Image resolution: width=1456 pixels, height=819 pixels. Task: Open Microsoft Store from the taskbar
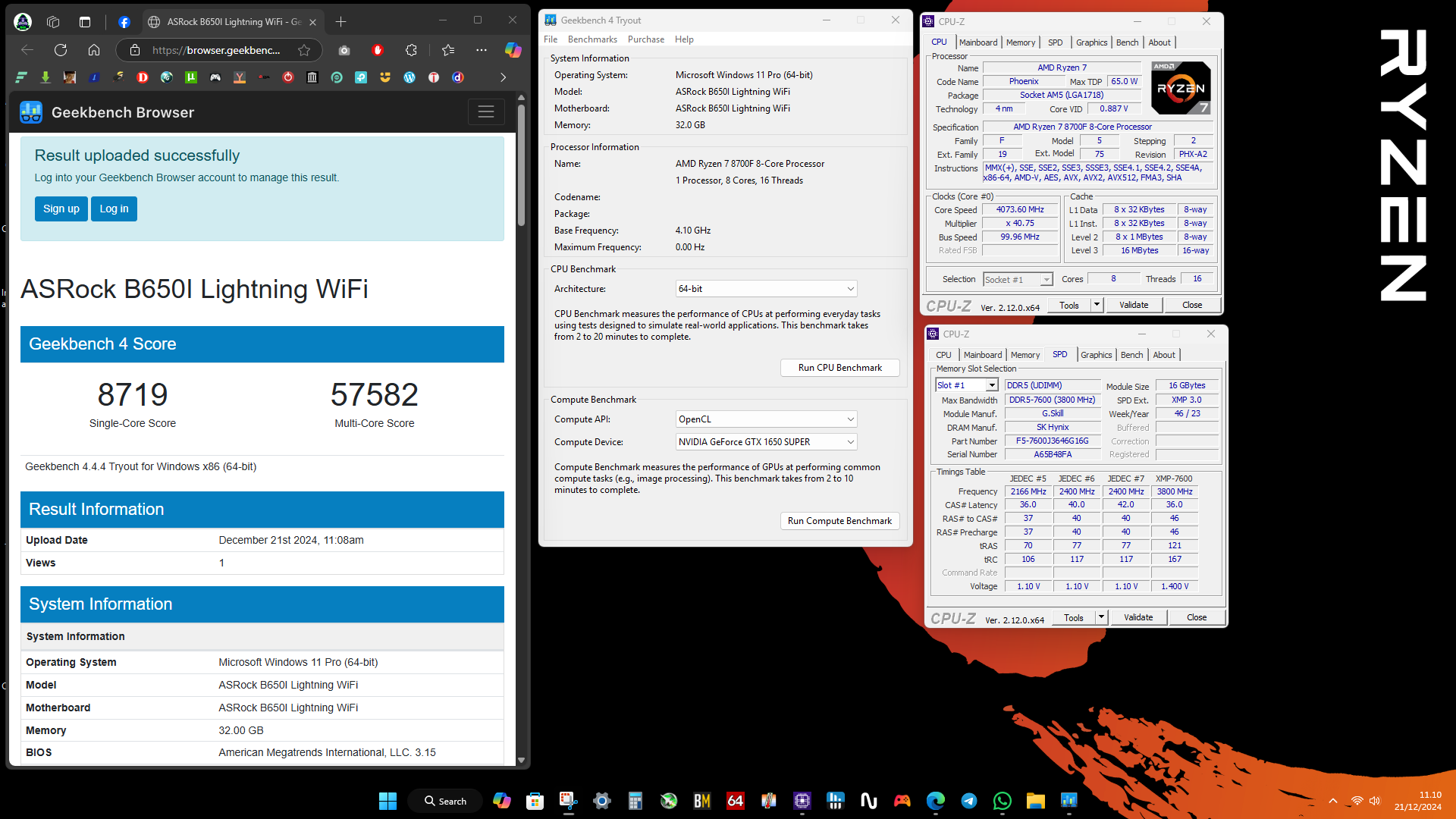pyautogui.click(x=535, y=801)
